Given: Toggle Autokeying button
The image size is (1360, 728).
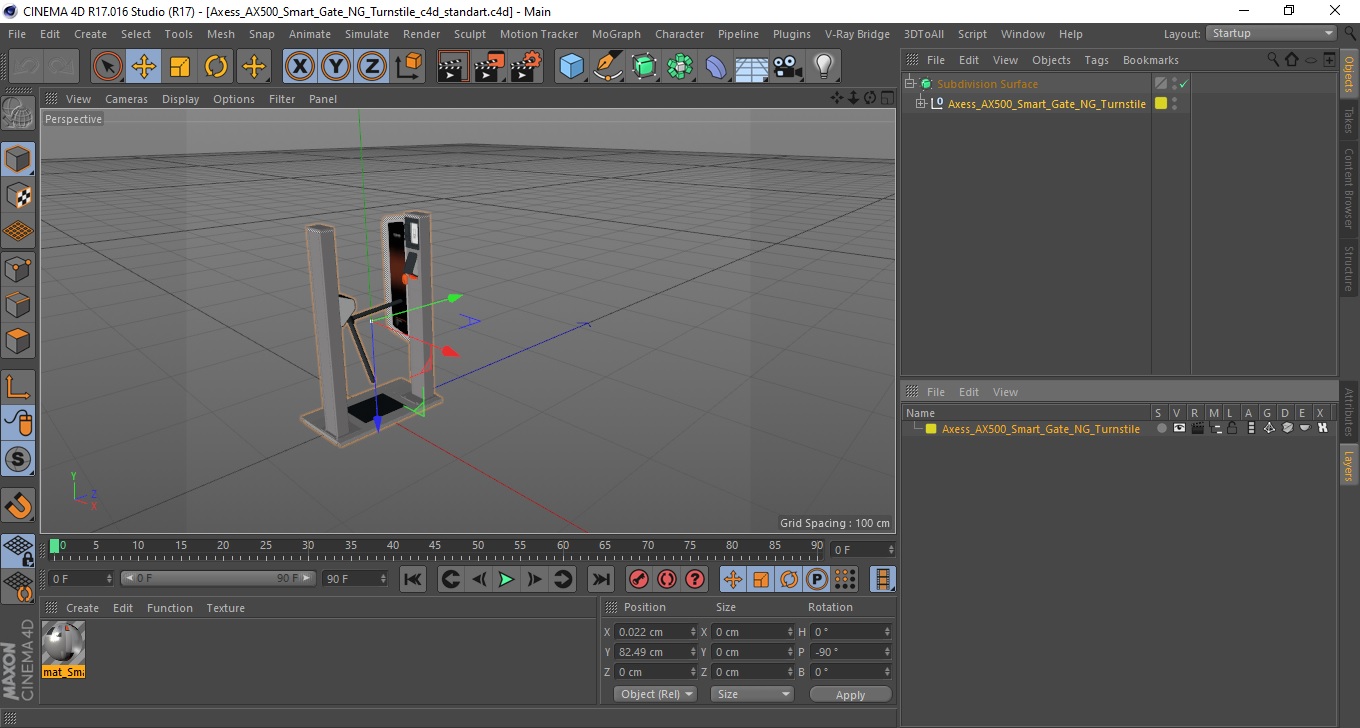Looking at the screenshot, I should click(x=667, y=579).
